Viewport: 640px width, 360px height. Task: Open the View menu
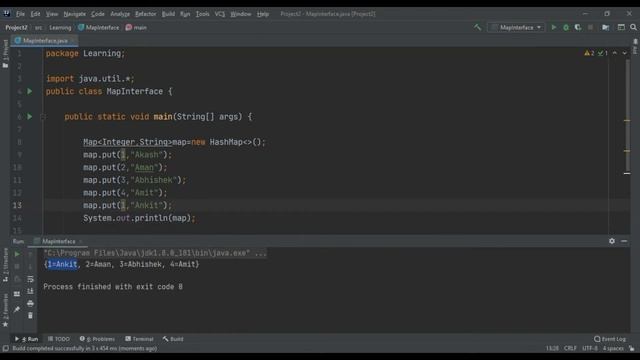click(x=51, y=14)
